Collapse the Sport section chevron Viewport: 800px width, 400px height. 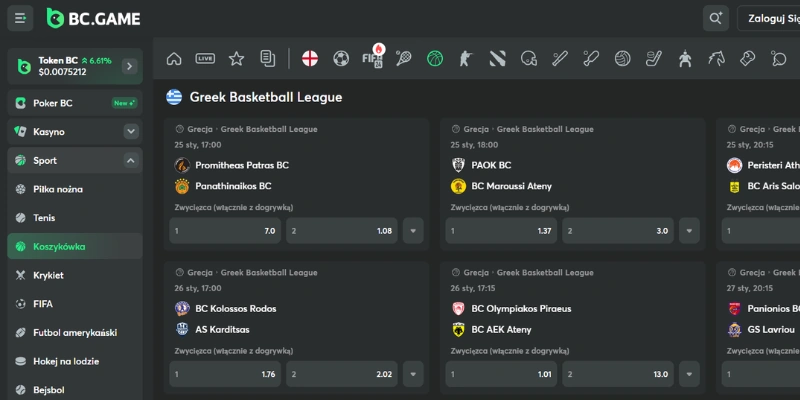pos(131,161)
